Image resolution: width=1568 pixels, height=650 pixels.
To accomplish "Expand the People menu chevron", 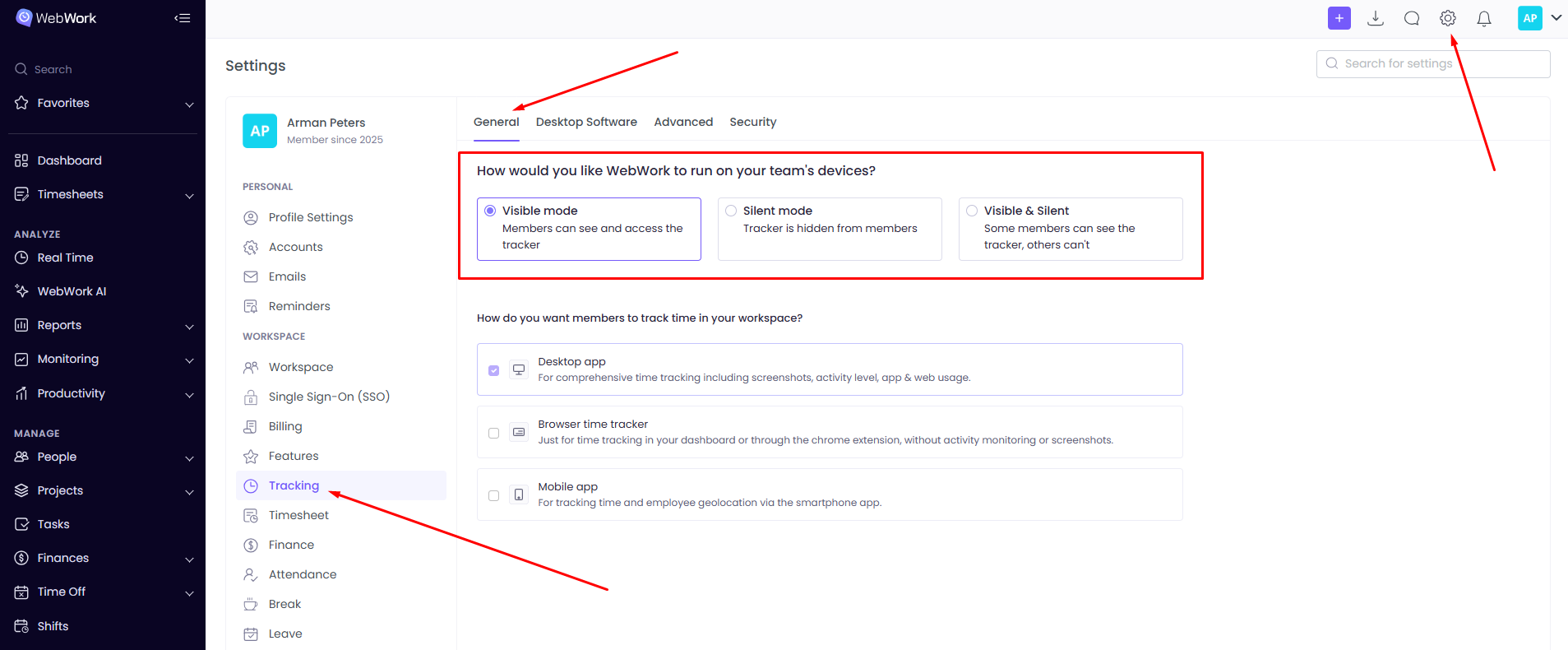I will [x=189, y=458].
